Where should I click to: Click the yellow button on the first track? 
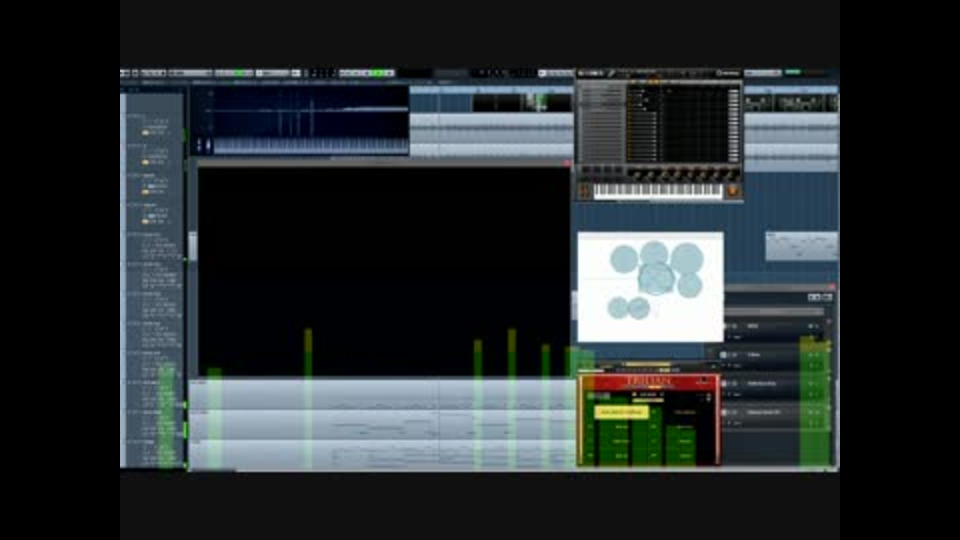coord(145,133)
